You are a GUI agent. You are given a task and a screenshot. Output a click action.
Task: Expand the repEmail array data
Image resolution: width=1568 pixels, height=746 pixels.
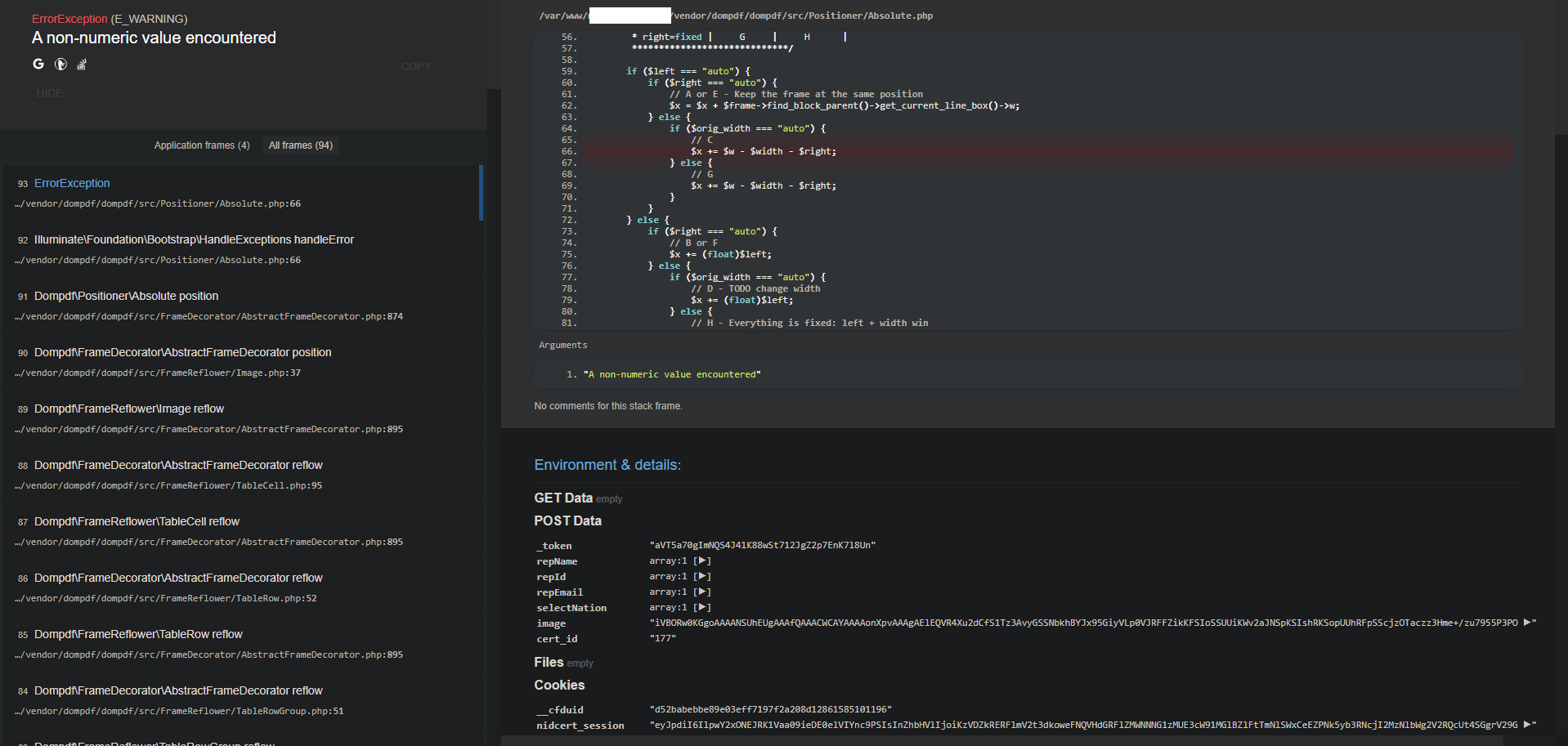(703, 592)
